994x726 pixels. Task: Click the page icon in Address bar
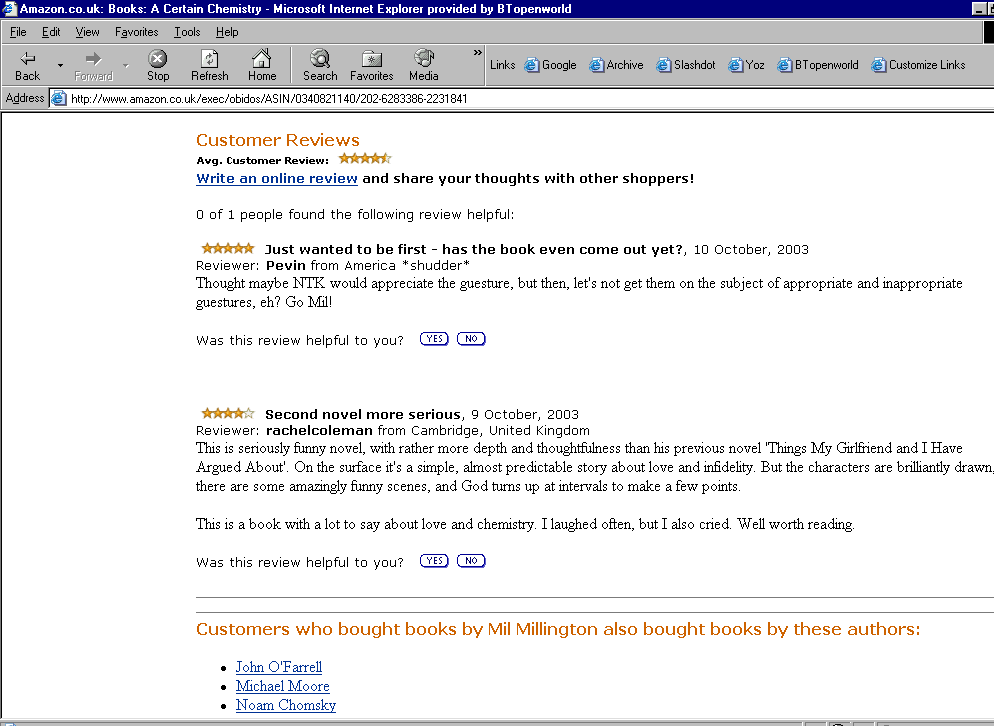tap(59, 98)
